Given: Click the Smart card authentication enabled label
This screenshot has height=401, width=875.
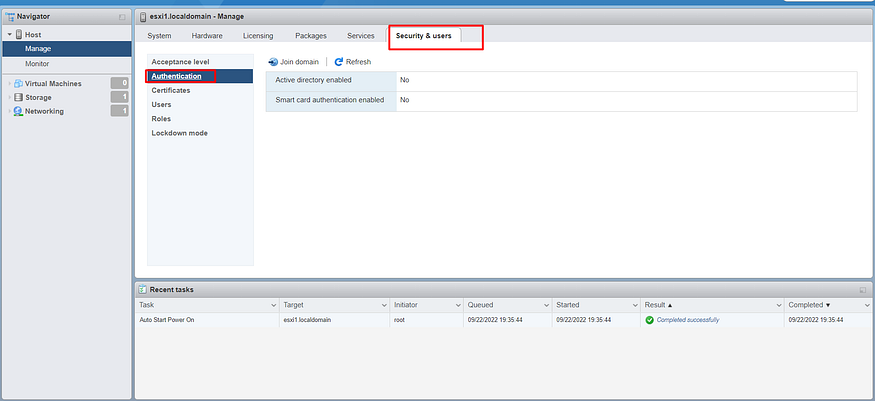Looking at the screenshot, I should [330, 100].
